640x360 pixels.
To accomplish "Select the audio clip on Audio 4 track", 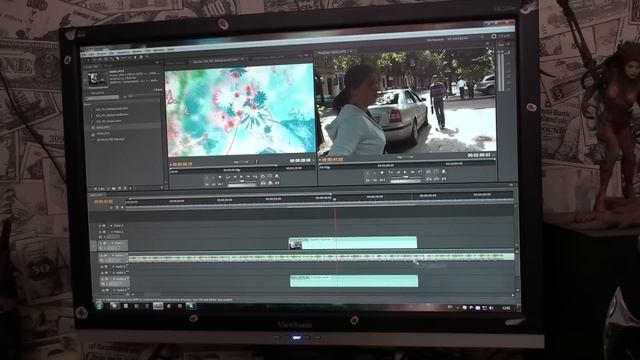I will click(x=354, y=281).
